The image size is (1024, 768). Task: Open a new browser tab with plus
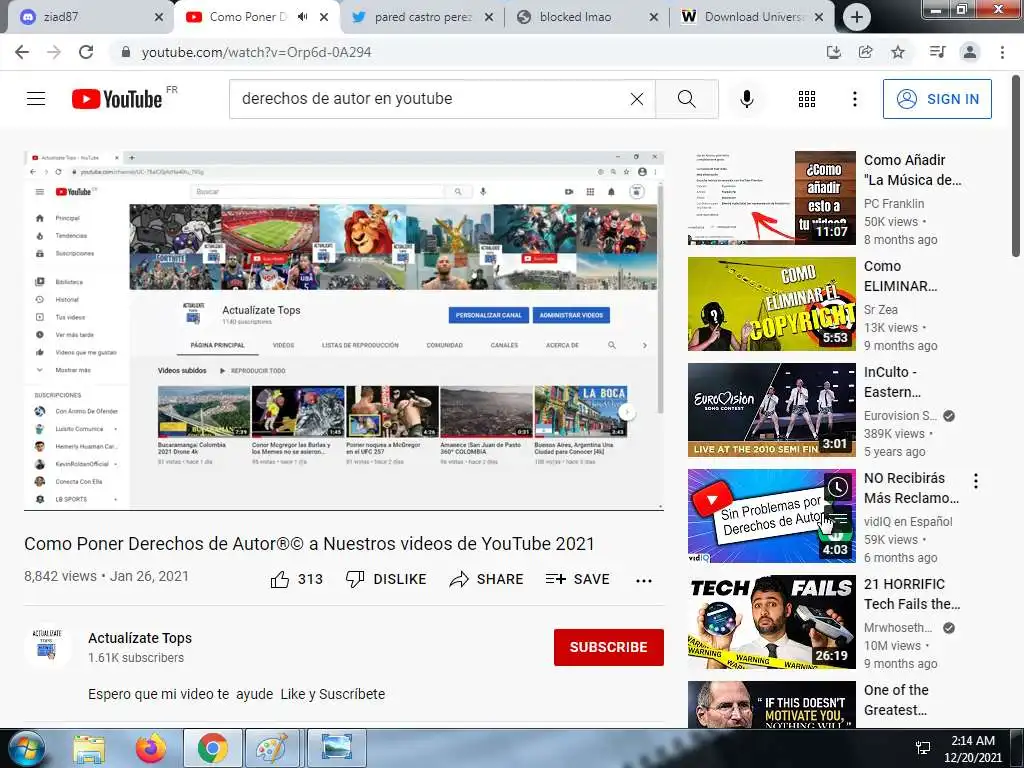pos(857,18)
